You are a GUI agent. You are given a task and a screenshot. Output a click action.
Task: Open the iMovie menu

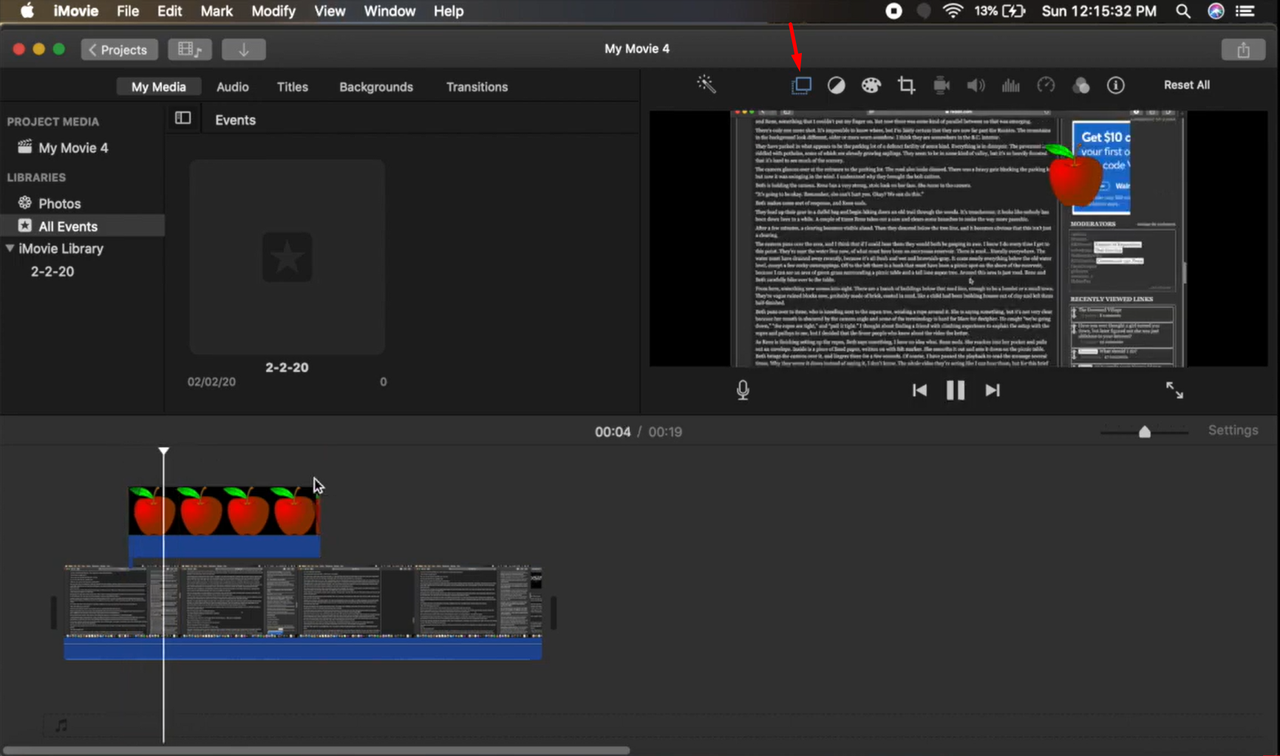tap(74, 11)
